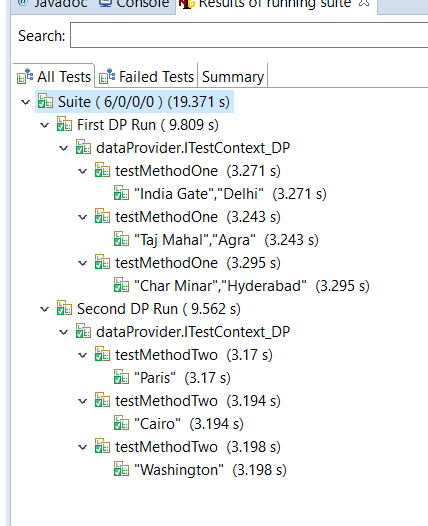The image size is (428, 526).
Task: Switch to the Summary tab
Action: [233, 77]
